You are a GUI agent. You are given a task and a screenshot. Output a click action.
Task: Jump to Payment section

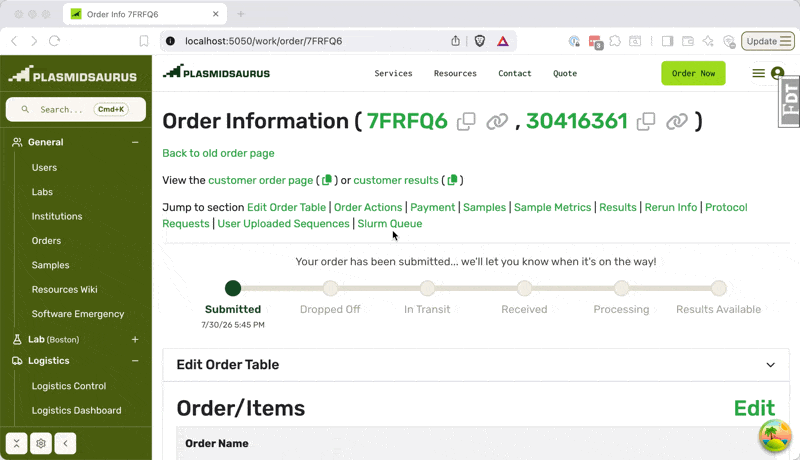tap(433, 207)
